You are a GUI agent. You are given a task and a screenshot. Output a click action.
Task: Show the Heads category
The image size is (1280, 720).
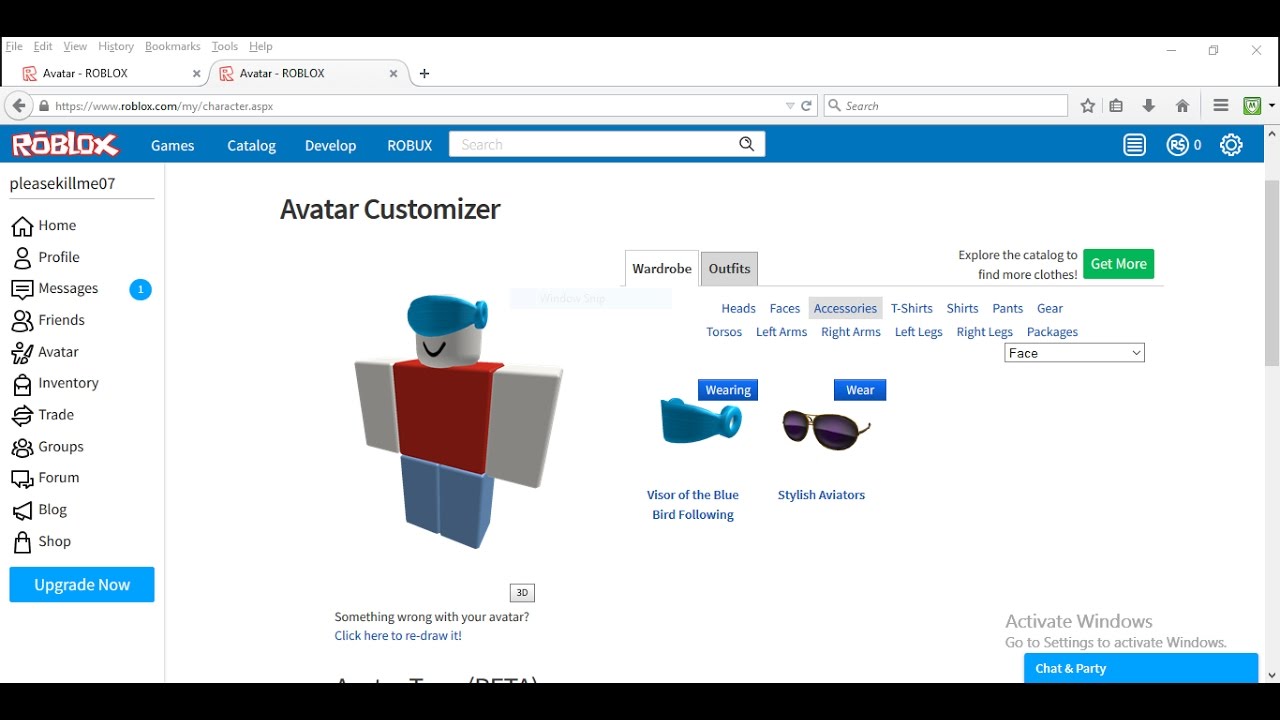point(739,309)
